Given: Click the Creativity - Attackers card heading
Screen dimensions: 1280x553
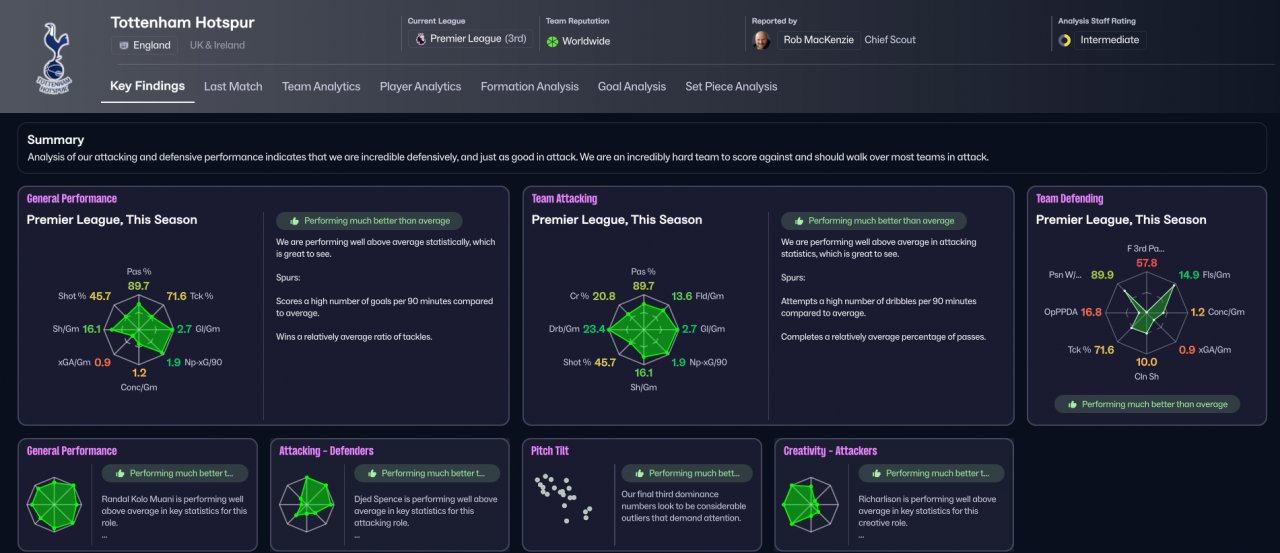Looking at the screenshot, I should [x=830, y=451].
